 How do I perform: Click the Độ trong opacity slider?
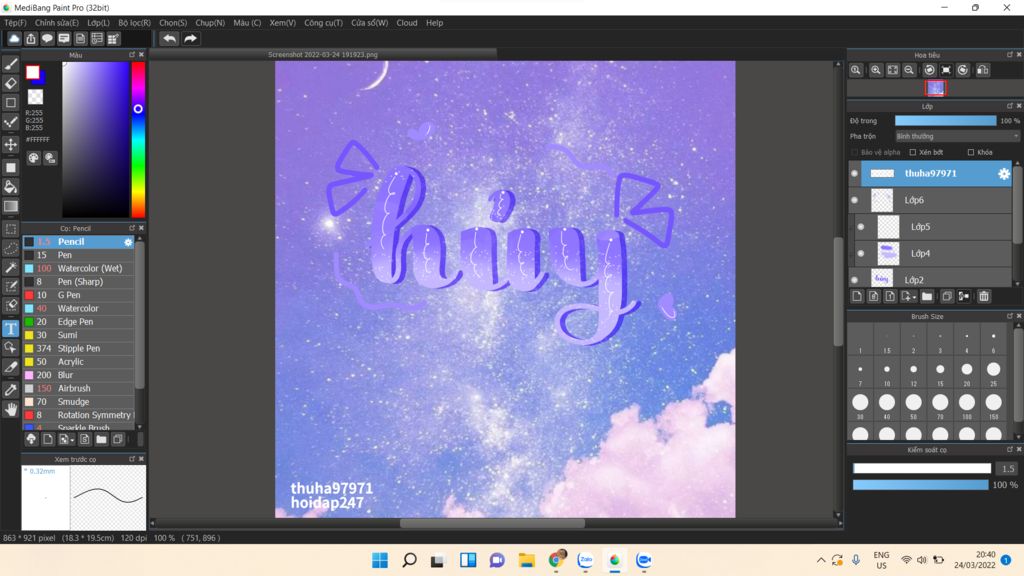coord(945,121)
